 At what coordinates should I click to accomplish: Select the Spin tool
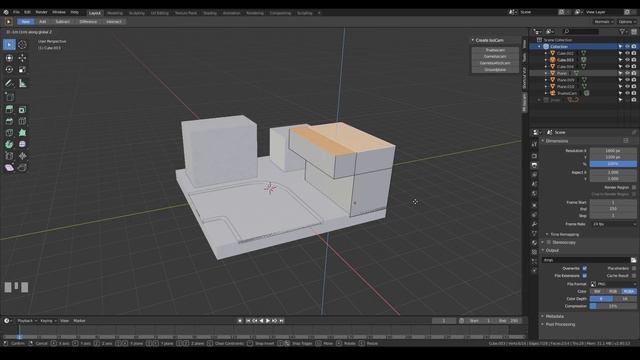click(x=9, y=144)
